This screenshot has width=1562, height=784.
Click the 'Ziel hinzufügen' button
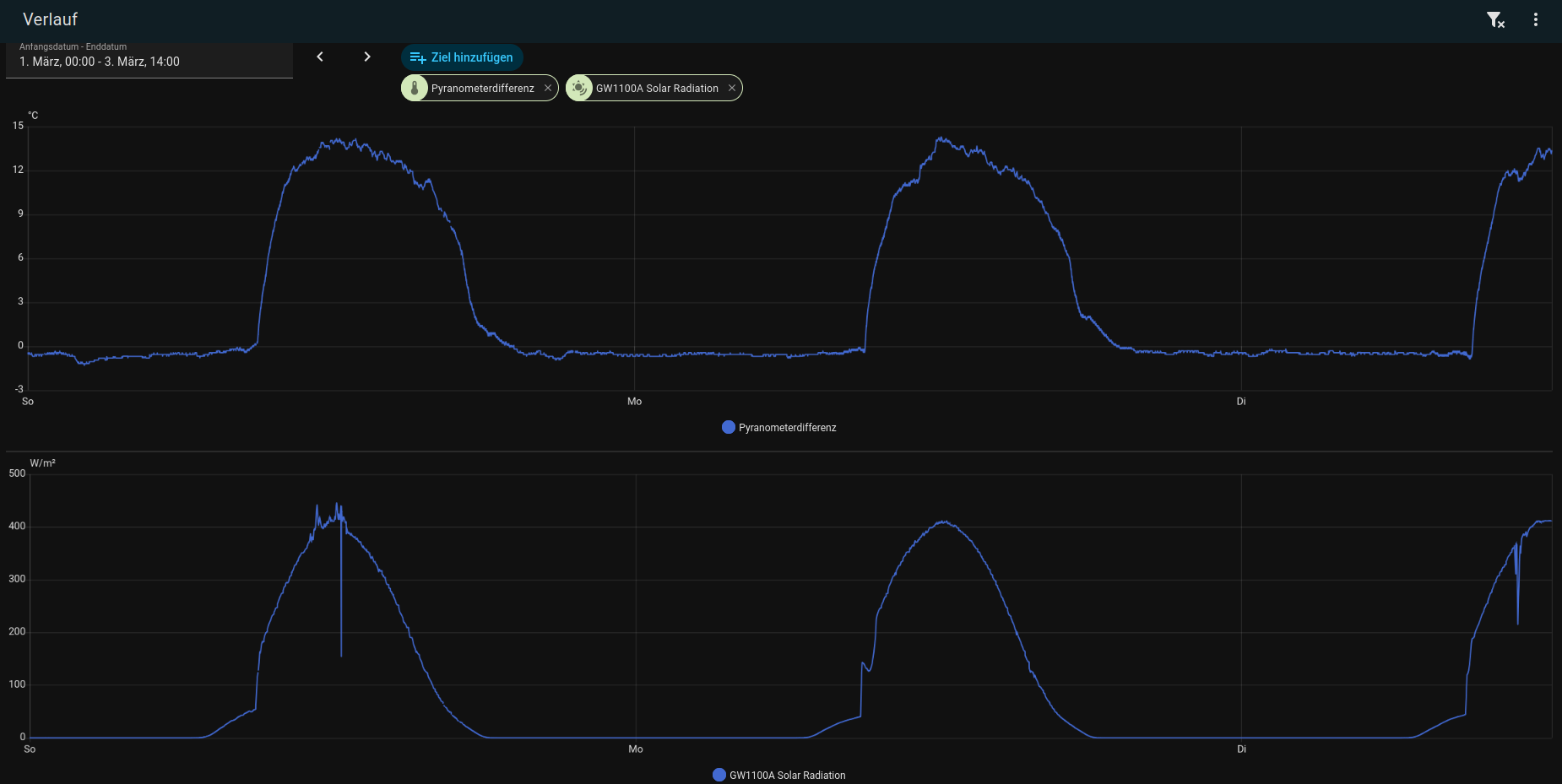[x=462, y=57]
